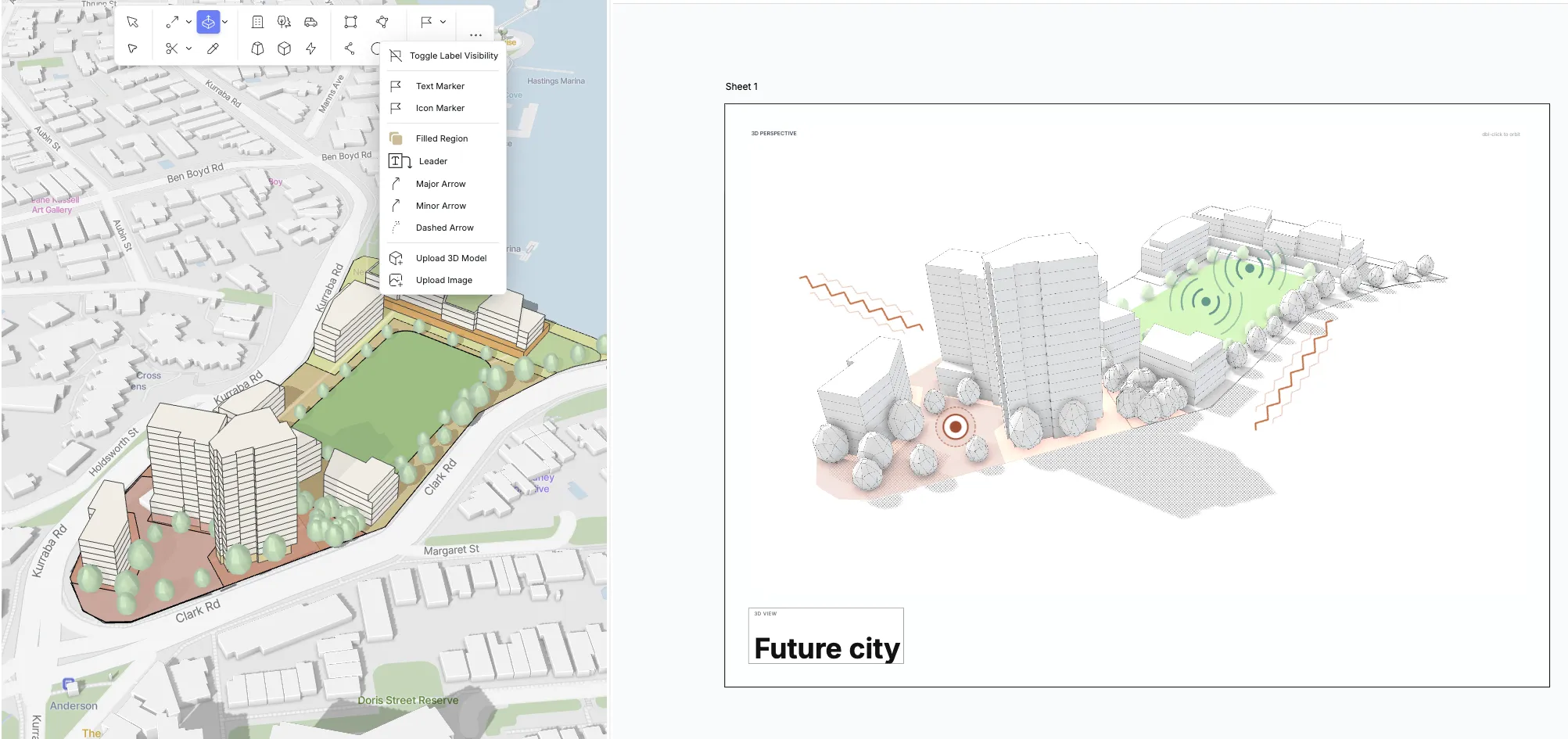Choose the line drawing tool
Image resolution: width=1568 pixels, height=739 pixels.
(x=172, y=22)
